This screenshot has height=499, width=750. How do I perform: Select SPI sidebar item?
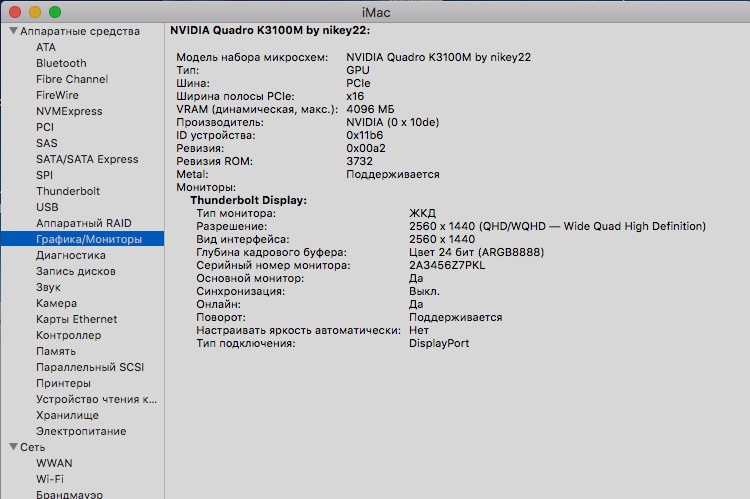point(44,175)
